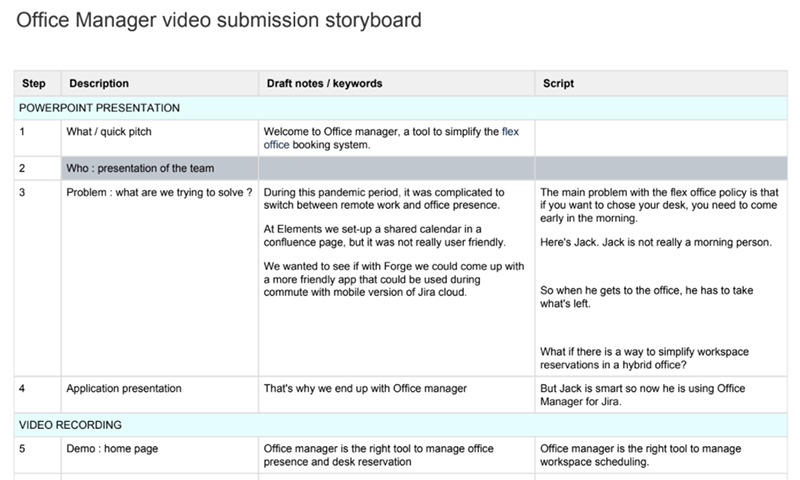This screenshot has width=800, height=480.
Task: Select the "POWERPOINT PRESENTATION" section row
Action: (100, 108)
